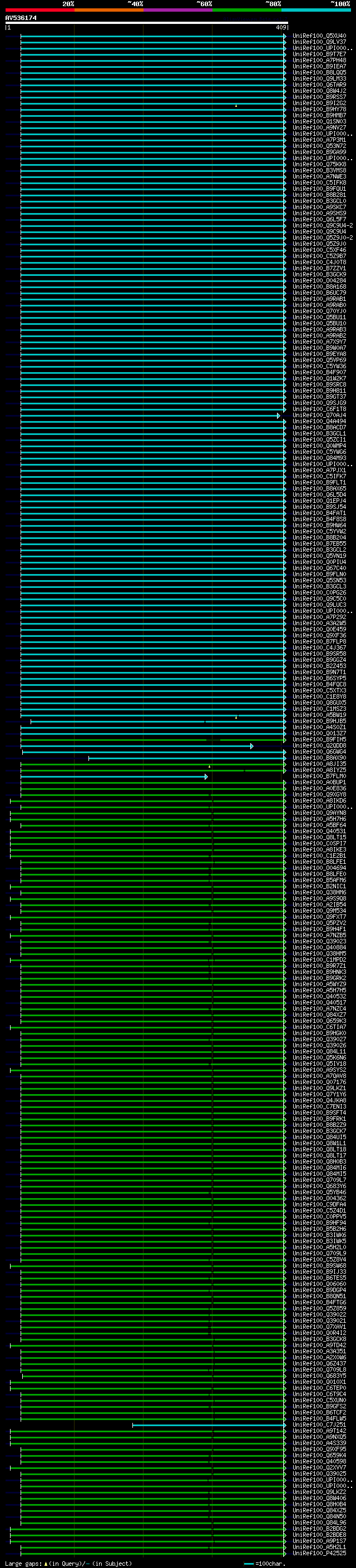Viewport: 356px width, 1568px height.
Task: Click the cyan alignment bar for B8AX90
Action: coord(187,759)
